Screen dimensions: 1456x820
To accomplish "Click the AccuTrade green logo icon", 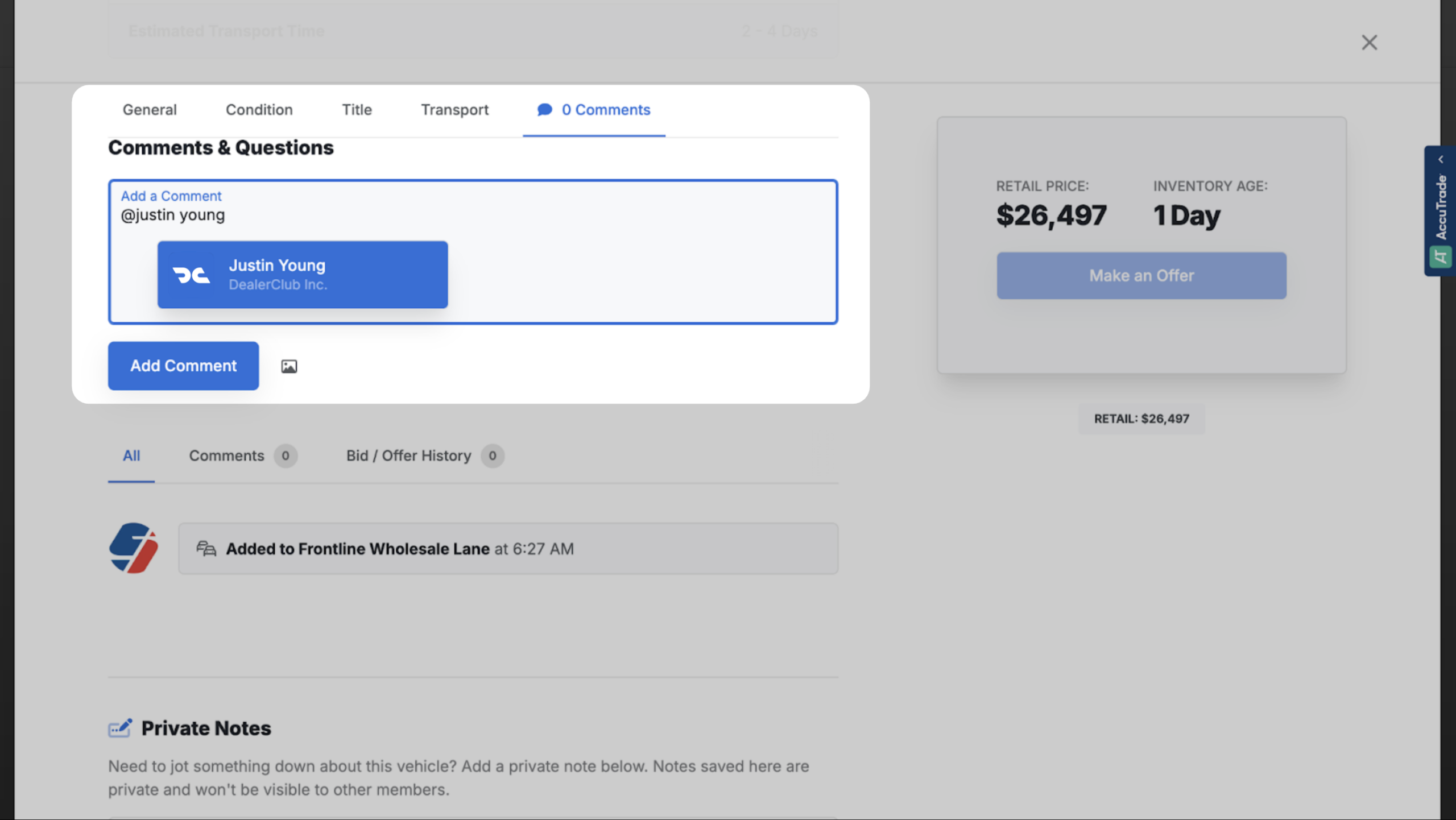I will 1441,257.
